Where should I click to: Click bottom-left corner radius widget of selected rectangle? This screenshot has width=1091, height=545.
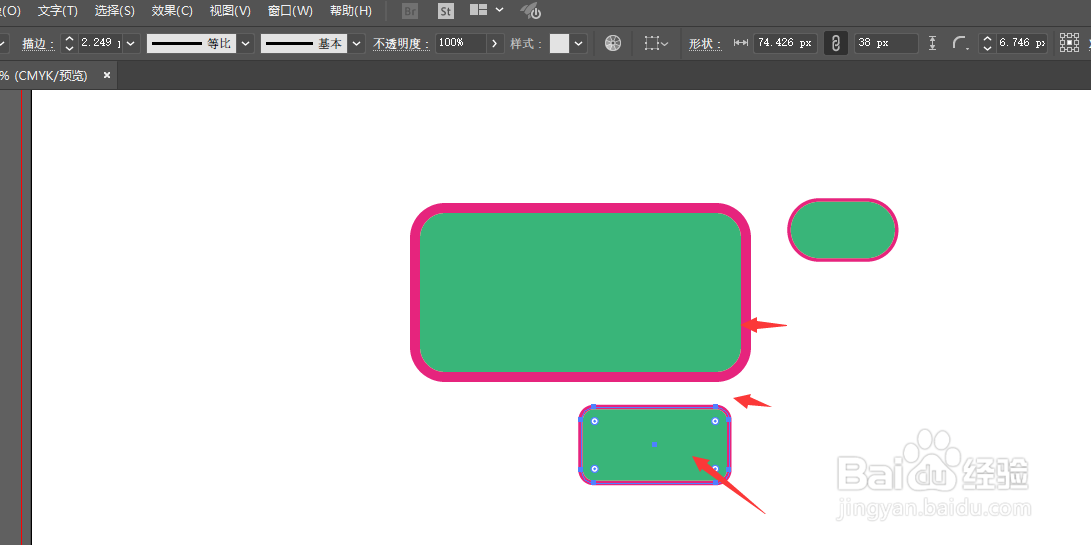tap(595, 468)
